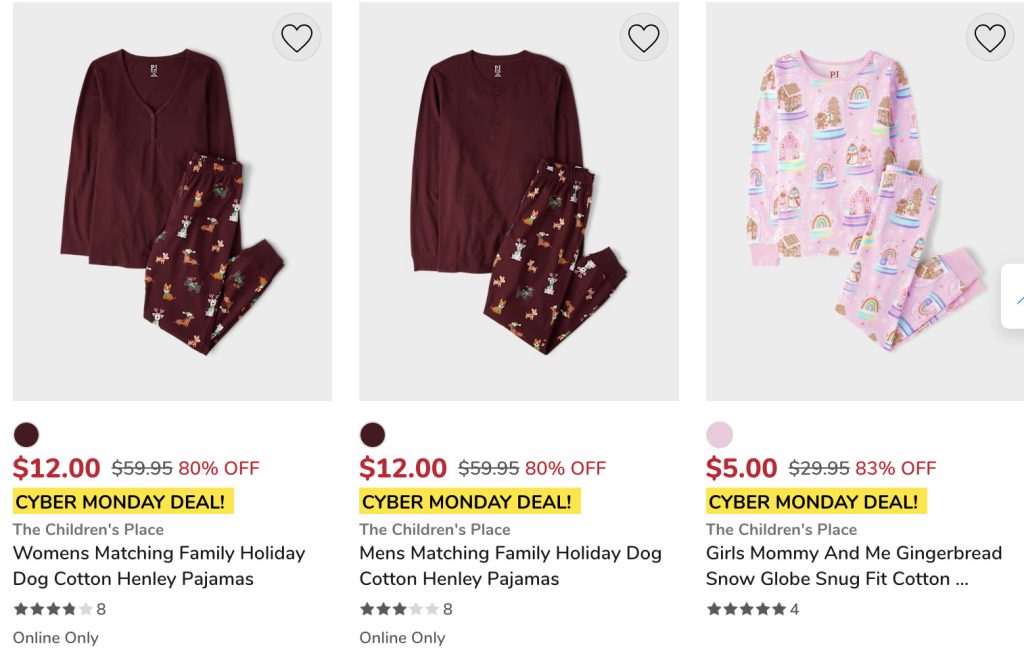Click Cyber Monday Deal badge on Womens pajamas
The width and height of the screenshot is (1024, 656).
120,502
